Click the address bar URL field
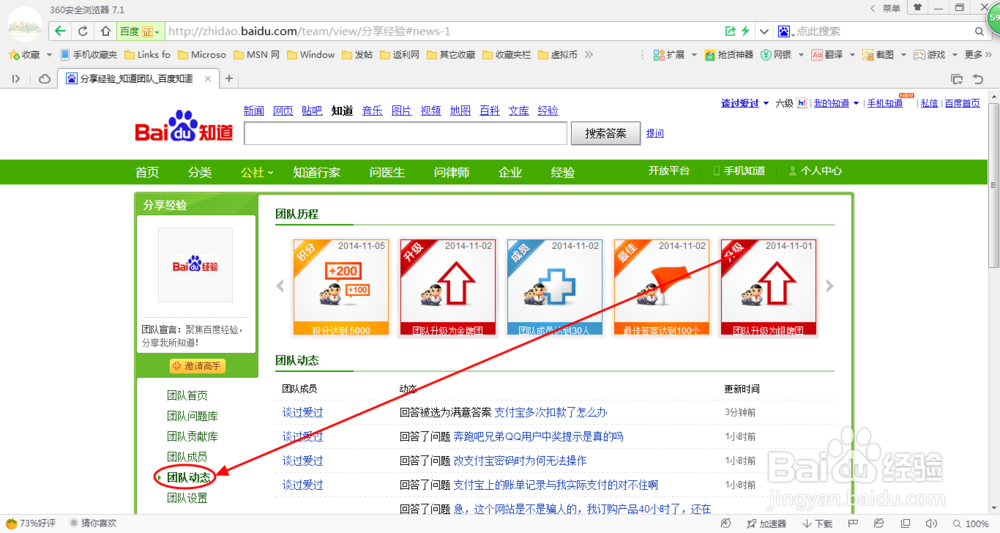 (x=443, y=31)
